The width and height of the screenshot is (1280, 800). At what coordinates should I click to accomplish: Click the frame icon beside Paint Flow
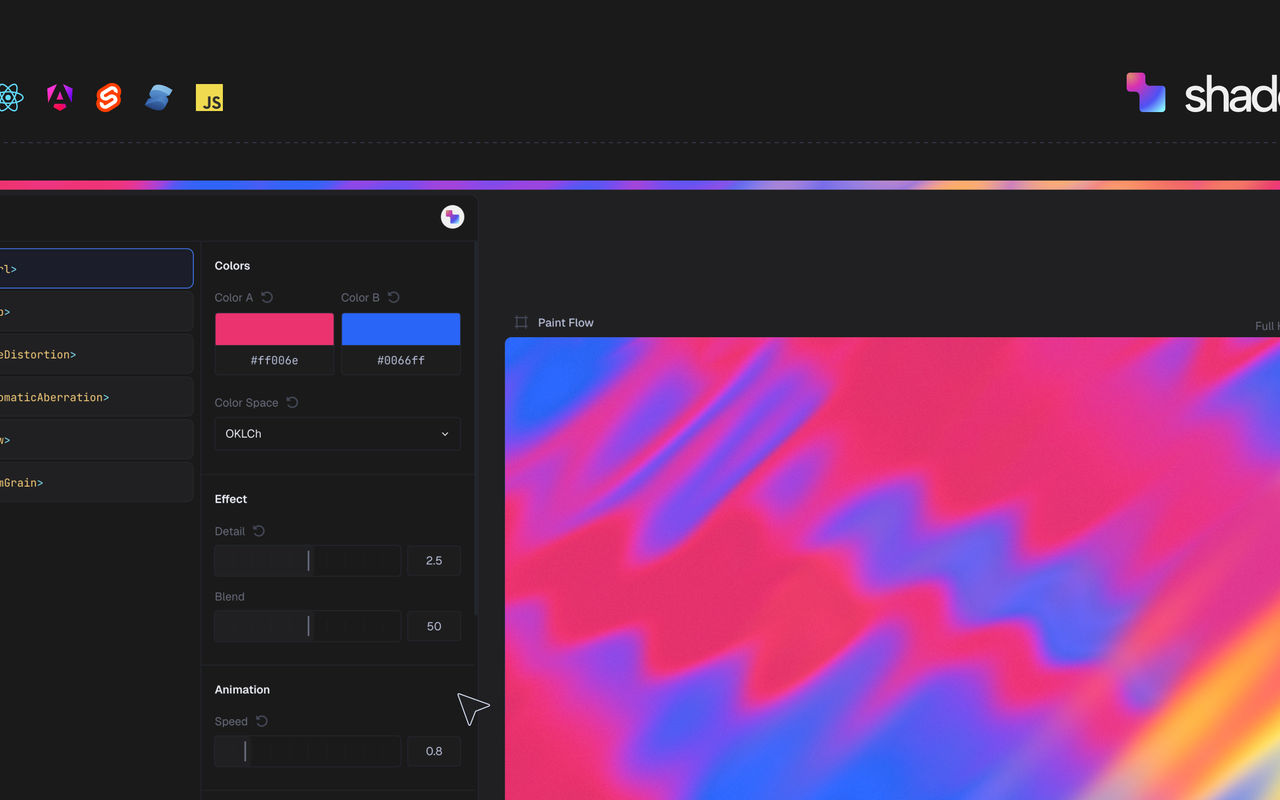(x=521, y=322)
